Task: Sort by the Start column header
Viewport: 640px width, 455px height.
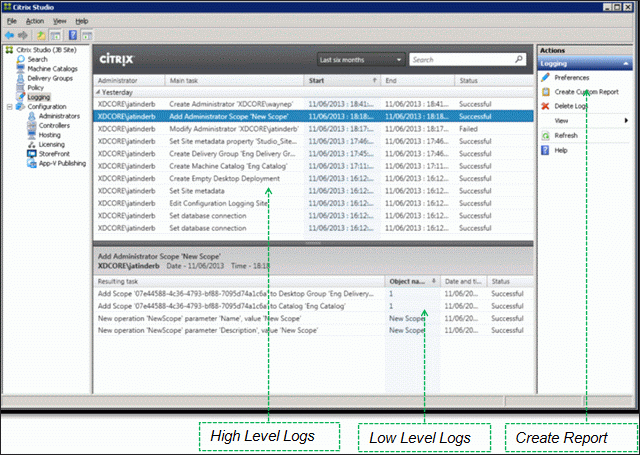Action: 342,80
